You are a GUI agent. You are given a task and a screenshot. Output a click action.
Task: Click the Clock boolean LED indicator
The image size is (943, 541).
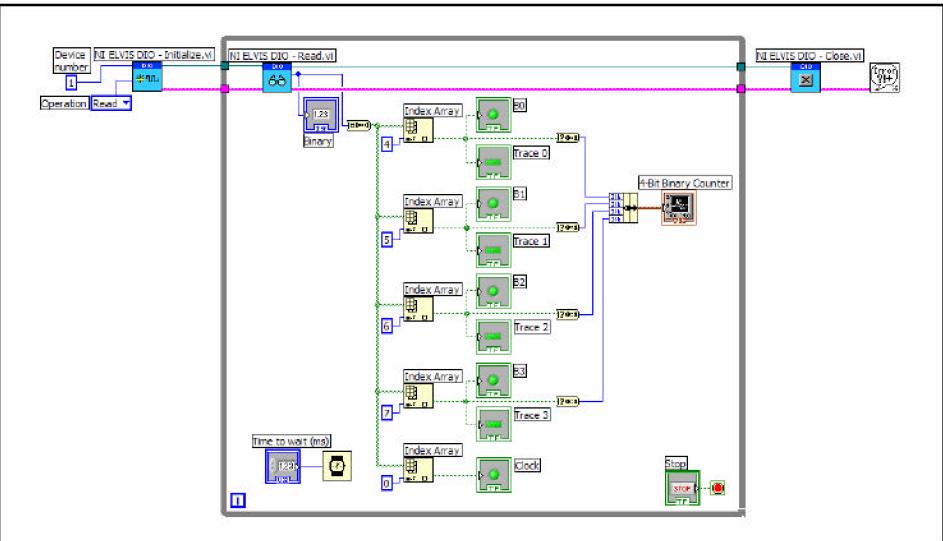[494, 474]
